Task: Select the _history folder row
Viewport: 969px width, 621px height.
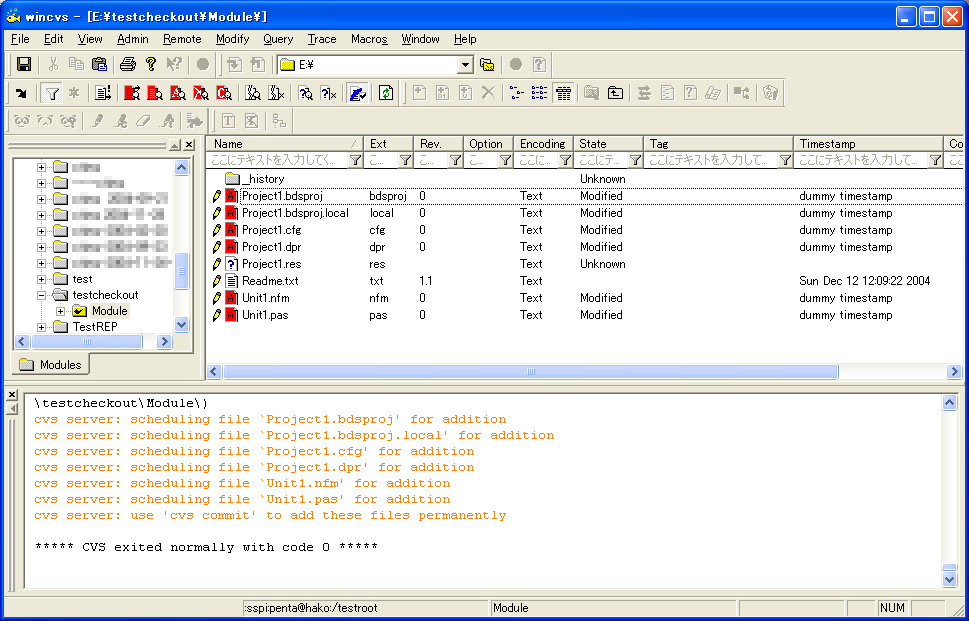Action: [584, 179]
